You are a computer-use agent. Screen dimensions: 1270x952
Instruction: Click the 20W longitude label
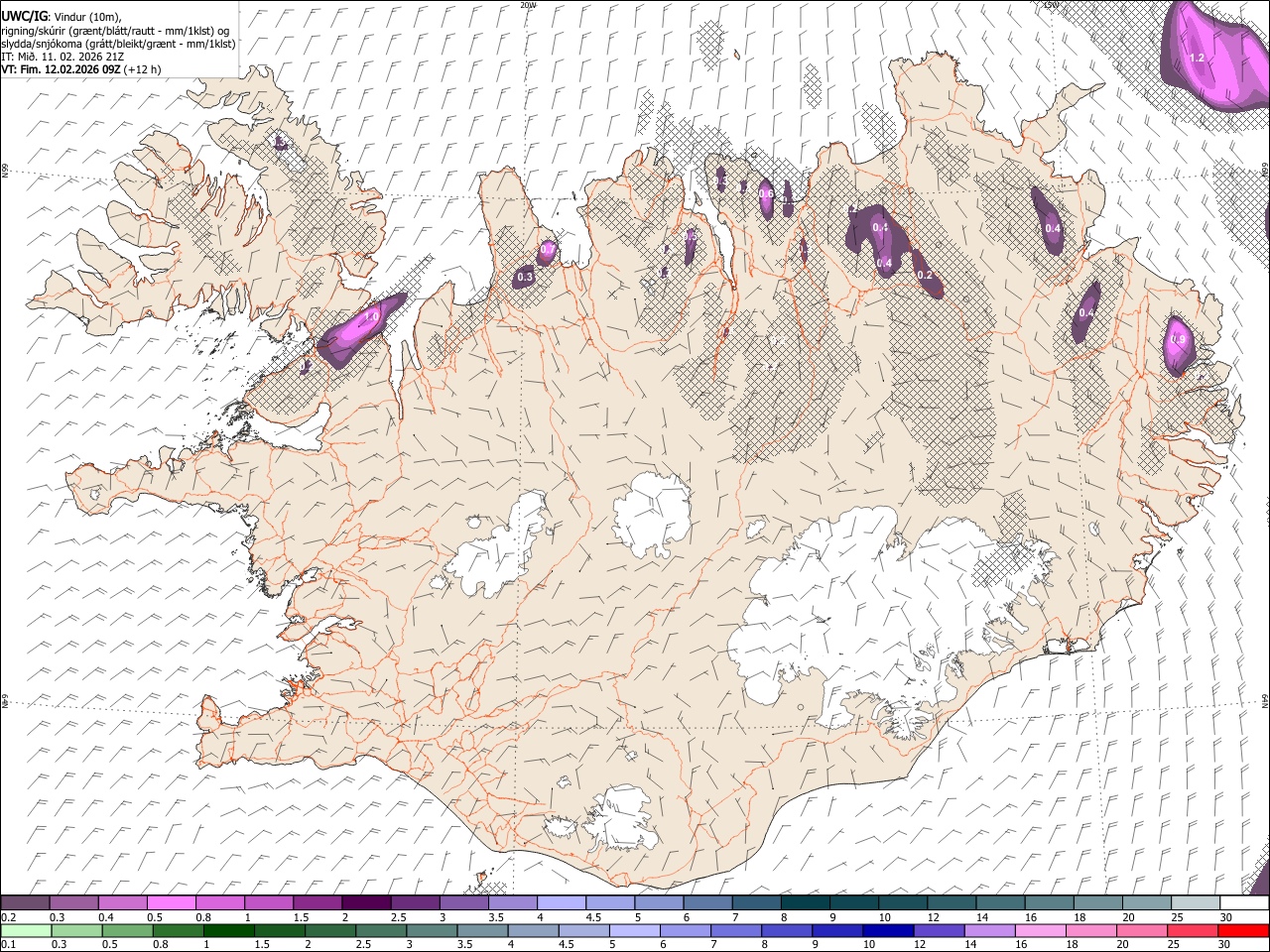pos(528,5)
